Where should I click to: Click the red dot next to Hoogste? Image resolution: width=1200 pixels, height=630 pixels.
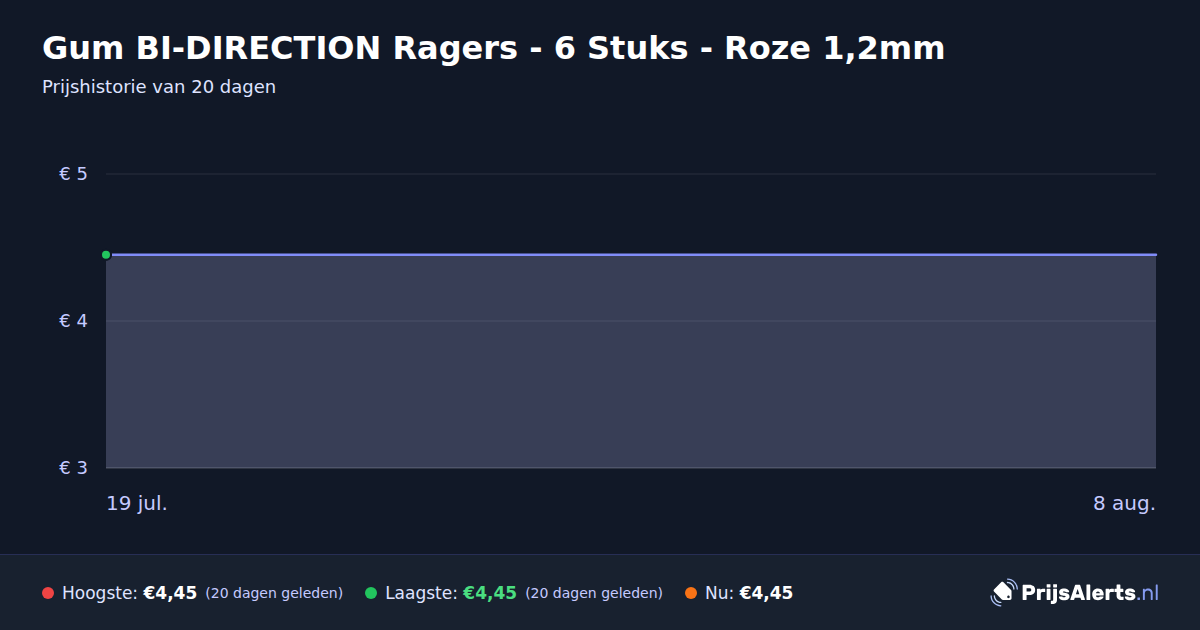pos(48,593)
